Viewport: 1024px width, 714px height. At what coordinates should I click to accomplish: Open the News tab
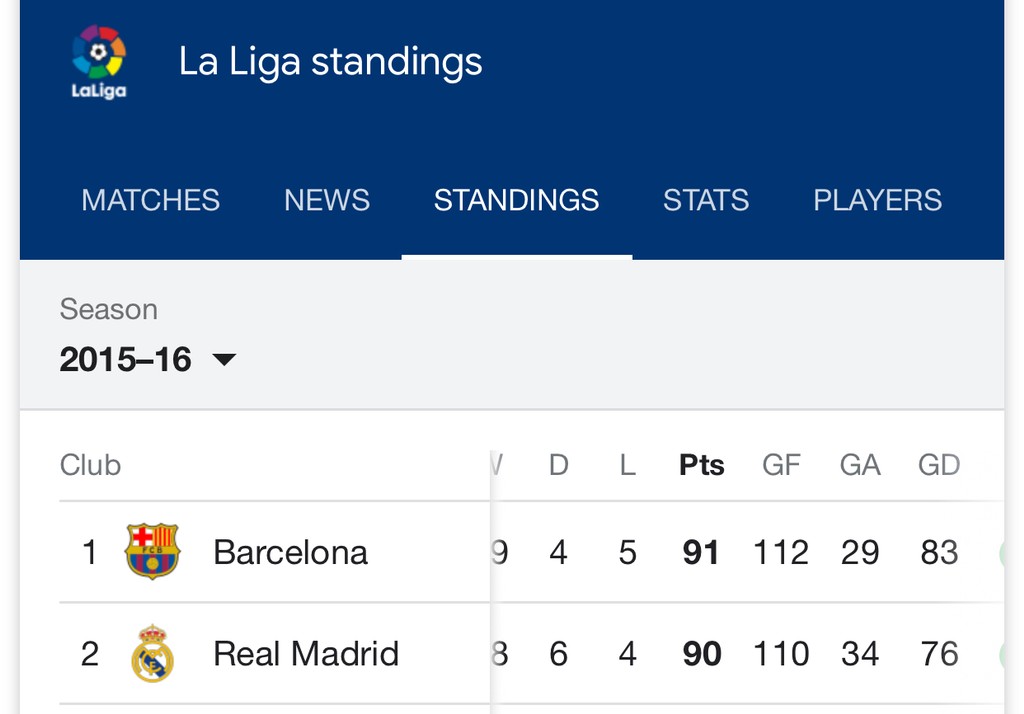(x=327, y=200)
